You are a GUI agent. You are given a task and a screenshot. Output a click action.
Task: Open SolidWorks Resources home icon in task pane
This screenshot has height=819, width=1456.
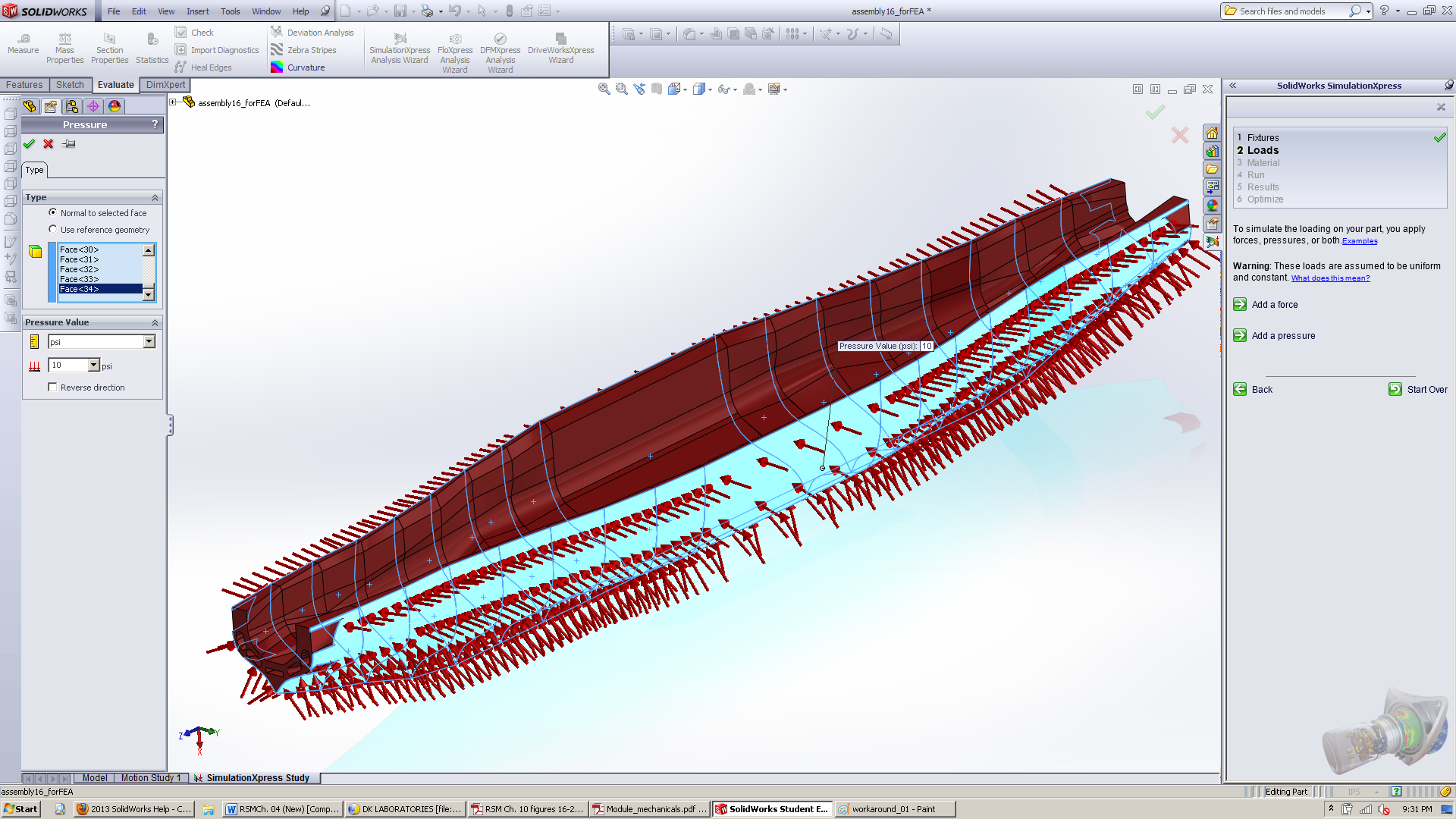[1212, 133]
